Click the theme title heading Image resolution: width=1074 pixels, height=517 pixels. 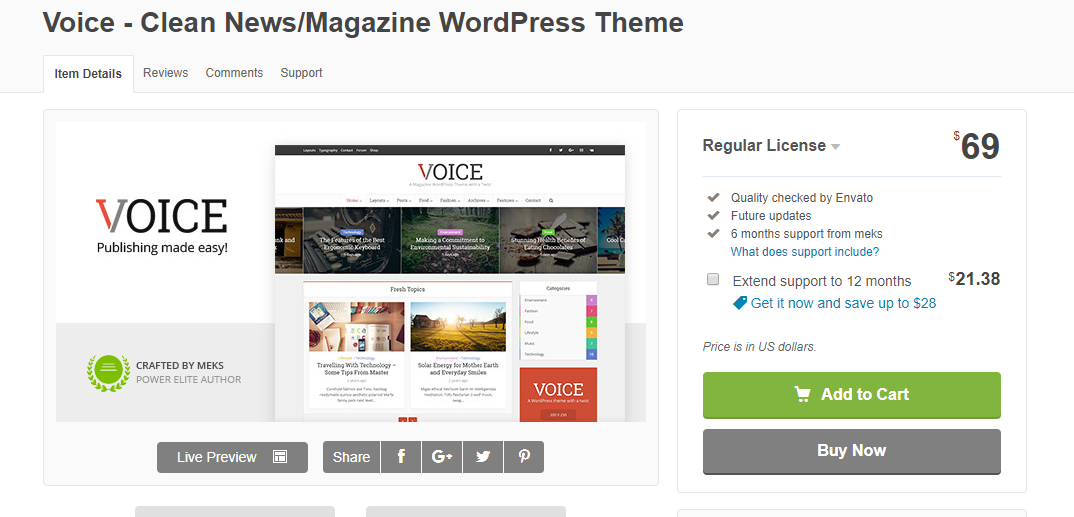[363, 23]
